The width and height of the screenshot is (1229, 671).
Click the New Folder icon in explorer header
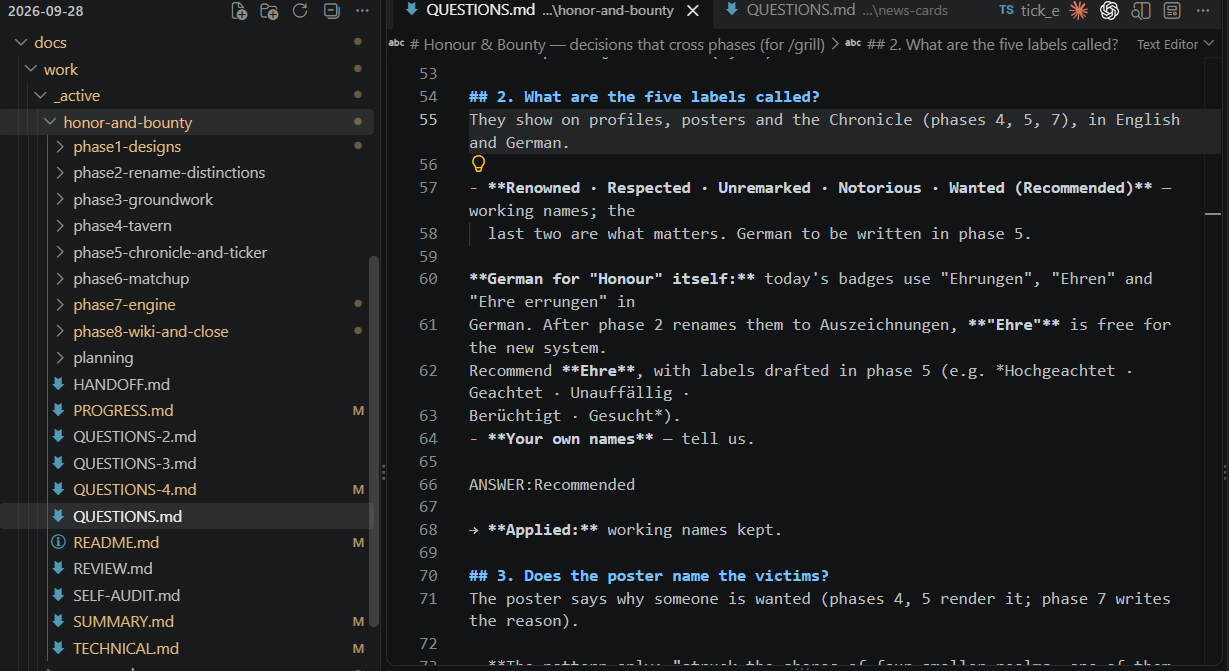(x=269, y=11)
